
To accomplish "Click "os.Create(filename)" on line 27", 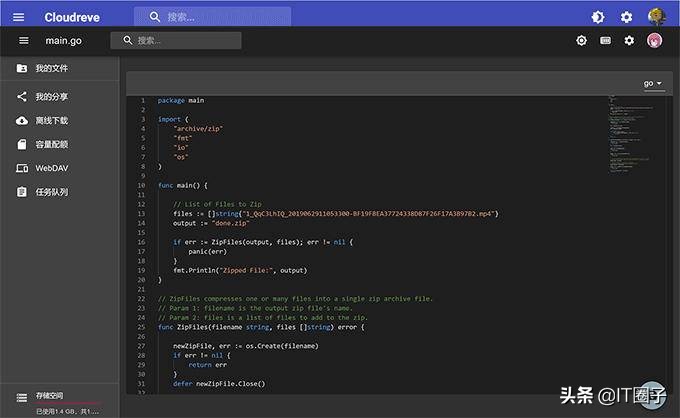I will pos(282,346).
